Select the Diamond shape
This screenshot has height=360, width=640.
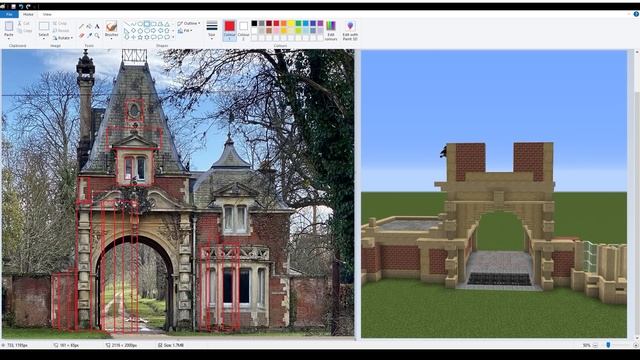(133, 30)
